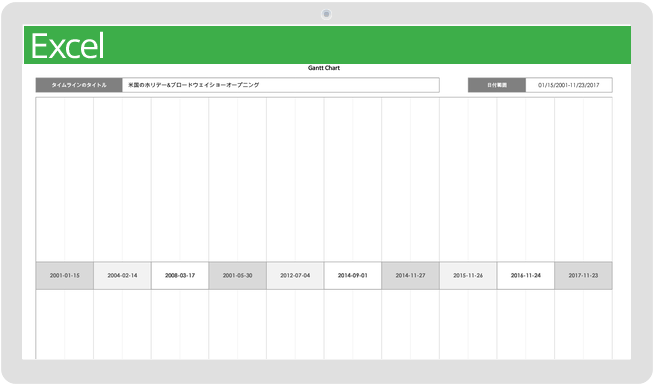This screenshot has width=654, height=385.
Task: Select the 2012-07-04 date cell
Action: pyautogui.click(x=295, y=276)
